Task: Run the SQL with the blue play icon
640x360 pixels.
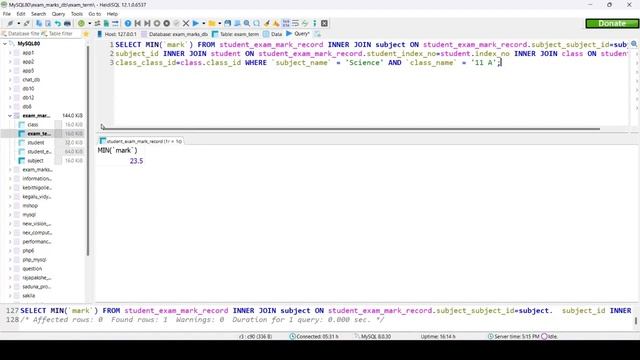Action: tap(196, 23)
